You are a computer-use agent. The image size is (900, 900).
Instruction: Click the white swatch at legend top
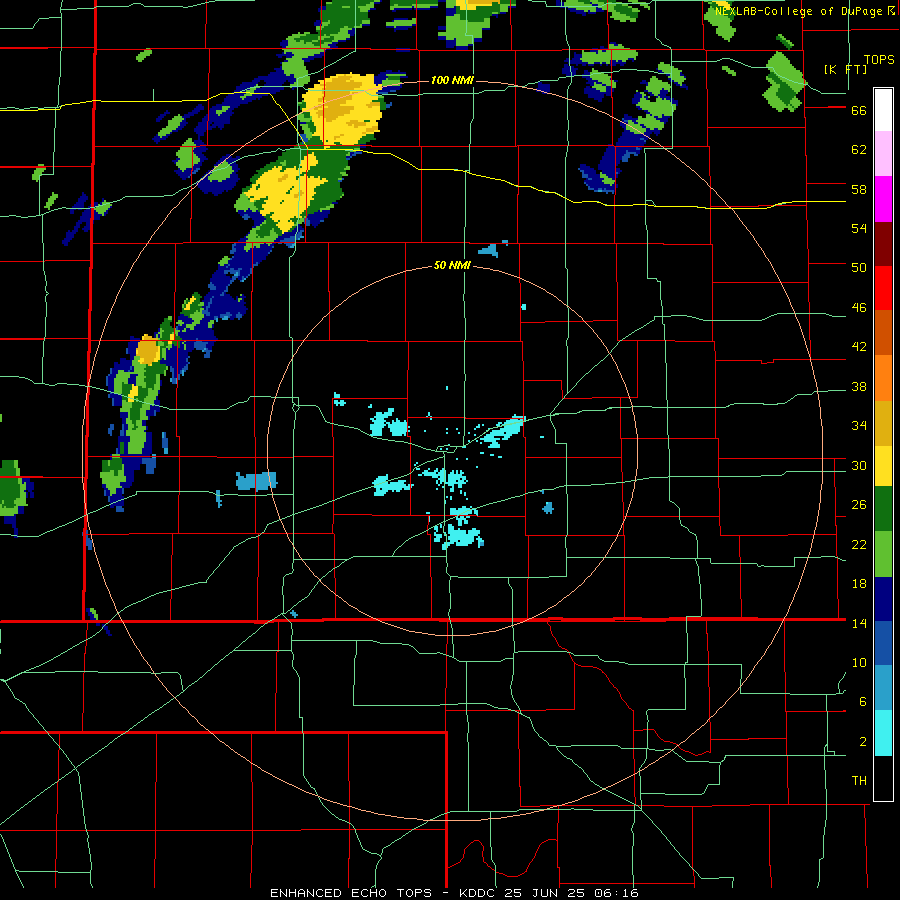883,110
